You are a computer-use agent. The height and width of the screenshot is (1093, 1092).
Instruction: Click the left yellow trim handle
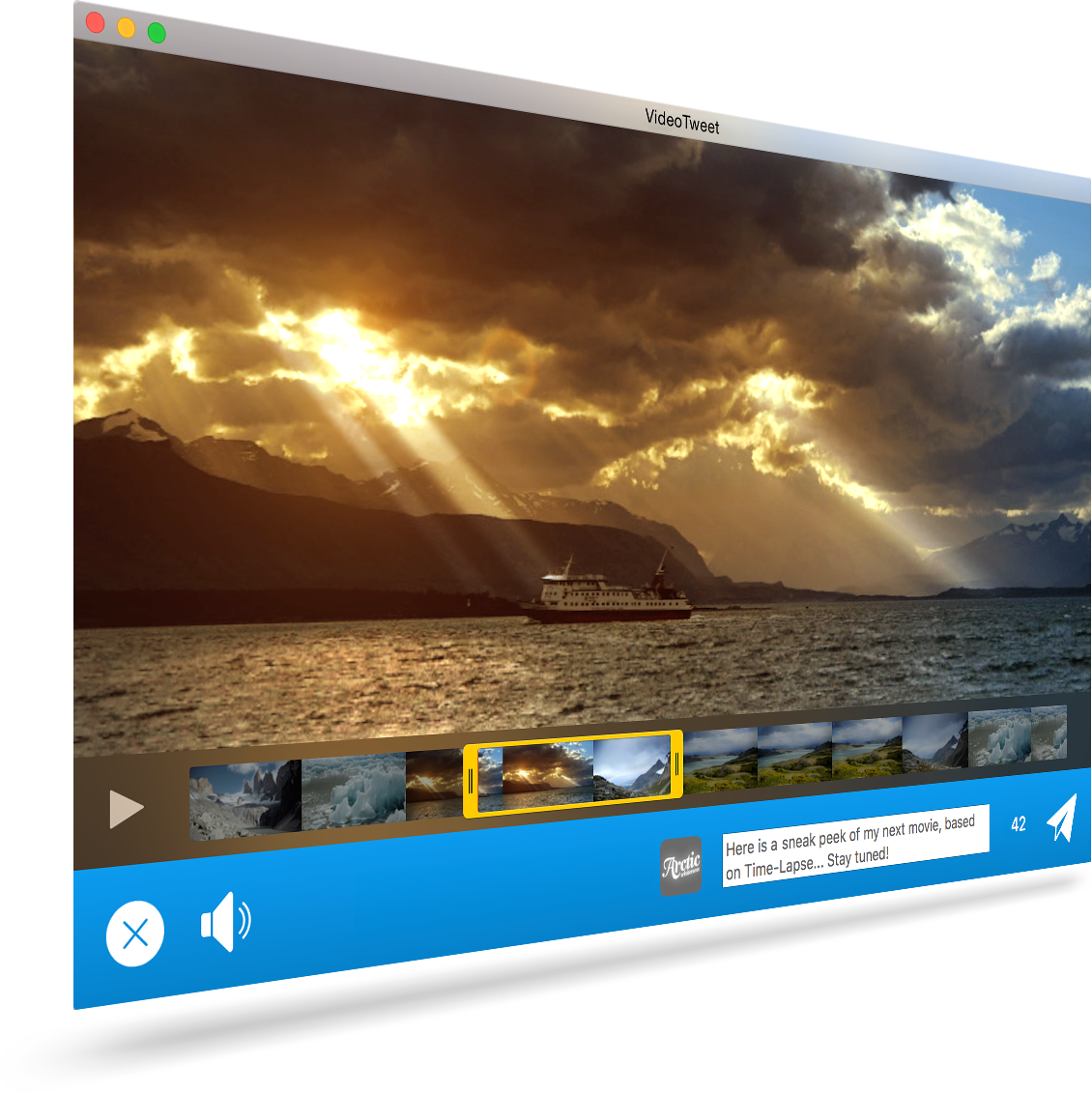(471, 780)
